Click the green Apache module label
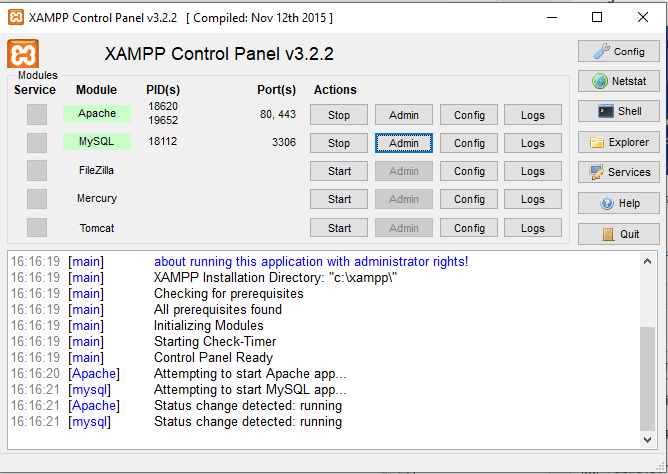Image resolution: width=668 pixels, height=474 pixels. point(97,113)
